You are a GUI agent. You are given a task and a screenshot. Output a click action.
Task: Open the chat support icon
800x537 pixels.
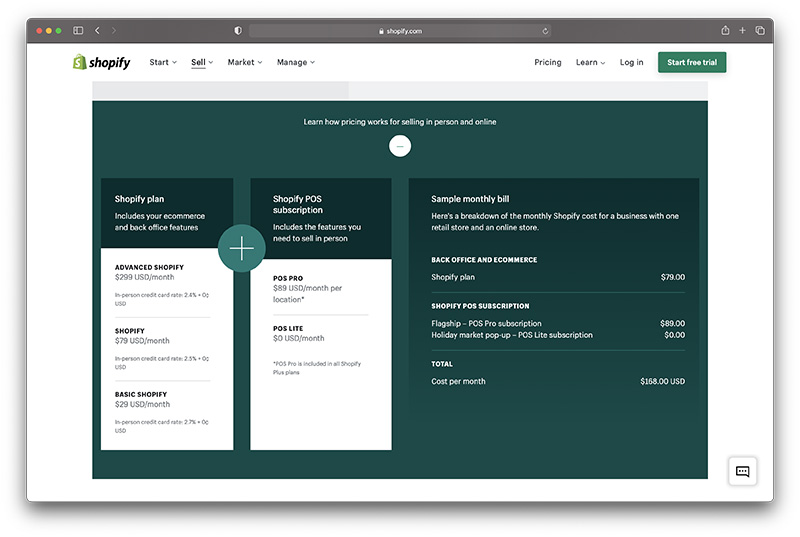click(x=742, y=471)
